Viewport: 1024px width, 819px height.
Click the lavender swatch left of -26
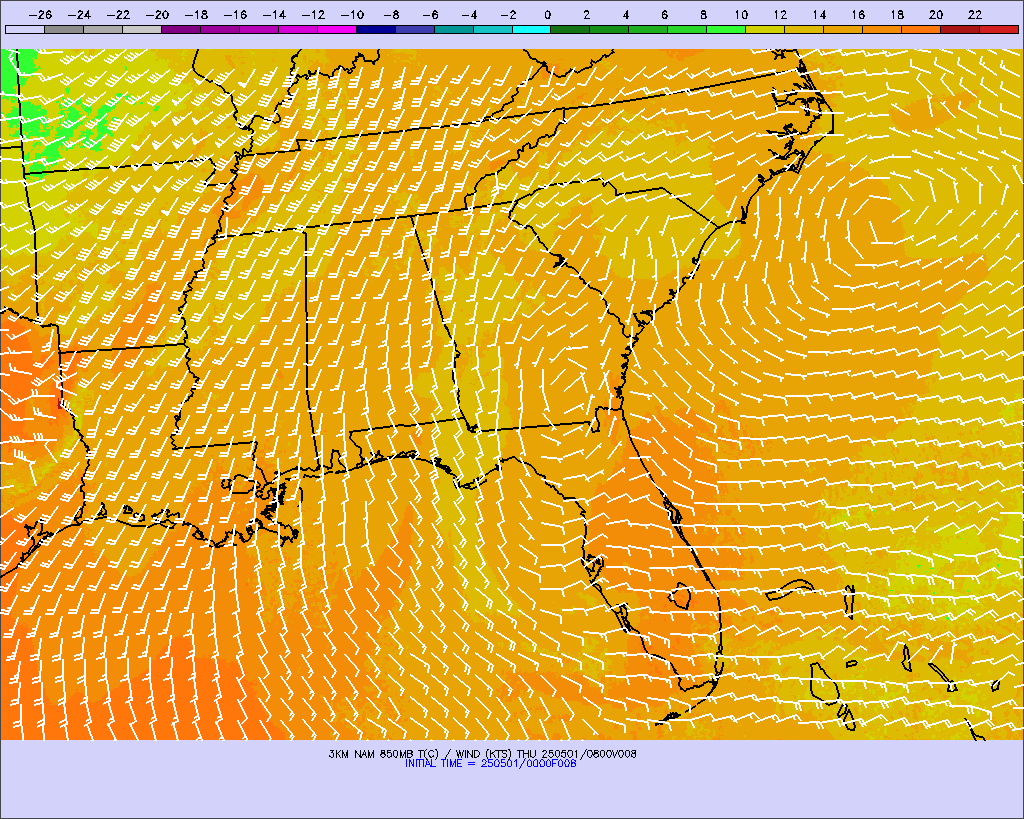tap(25, 29)
